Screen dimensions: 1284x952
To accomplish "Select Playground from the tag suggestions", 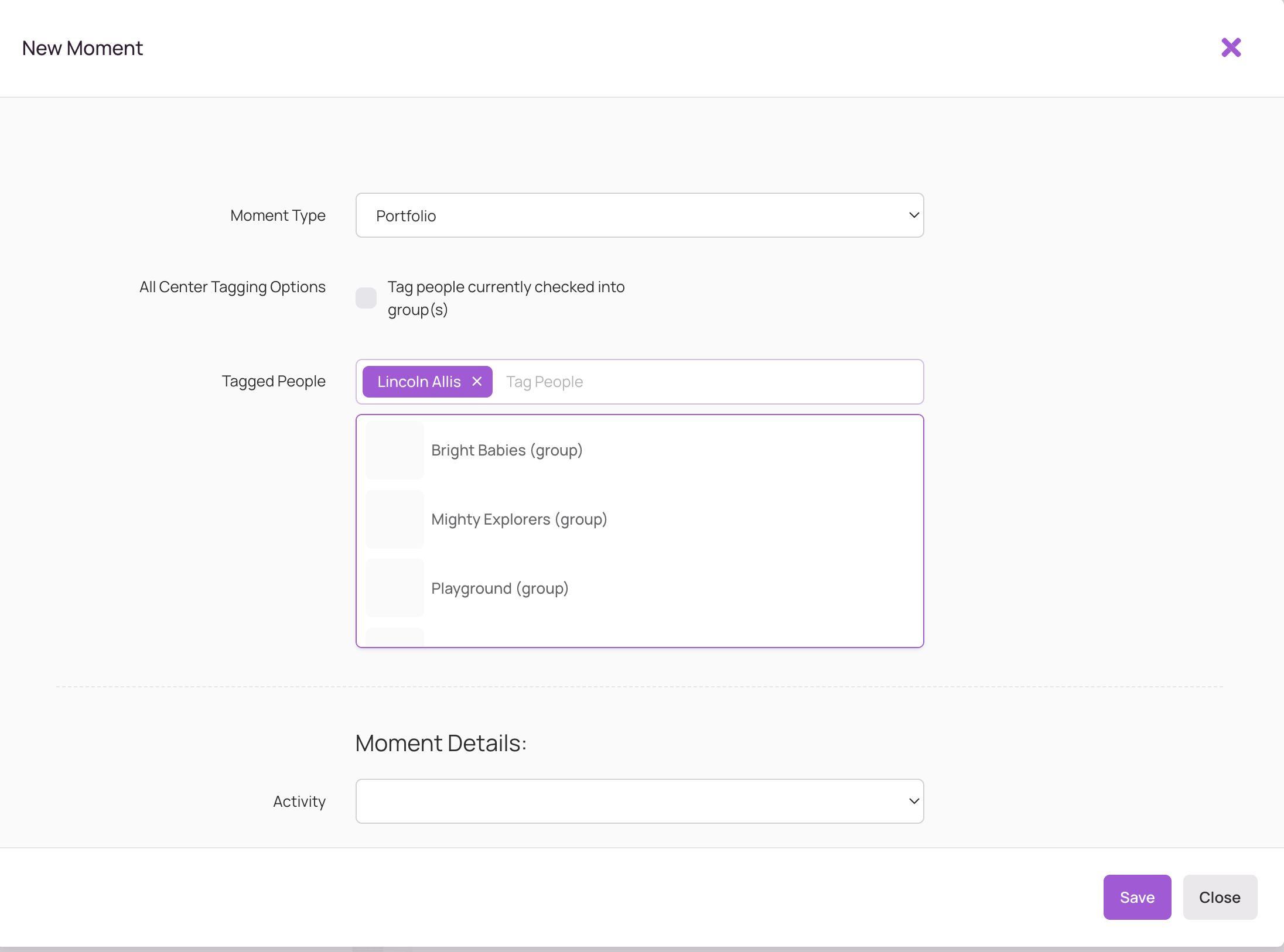I will pos(499,588).
